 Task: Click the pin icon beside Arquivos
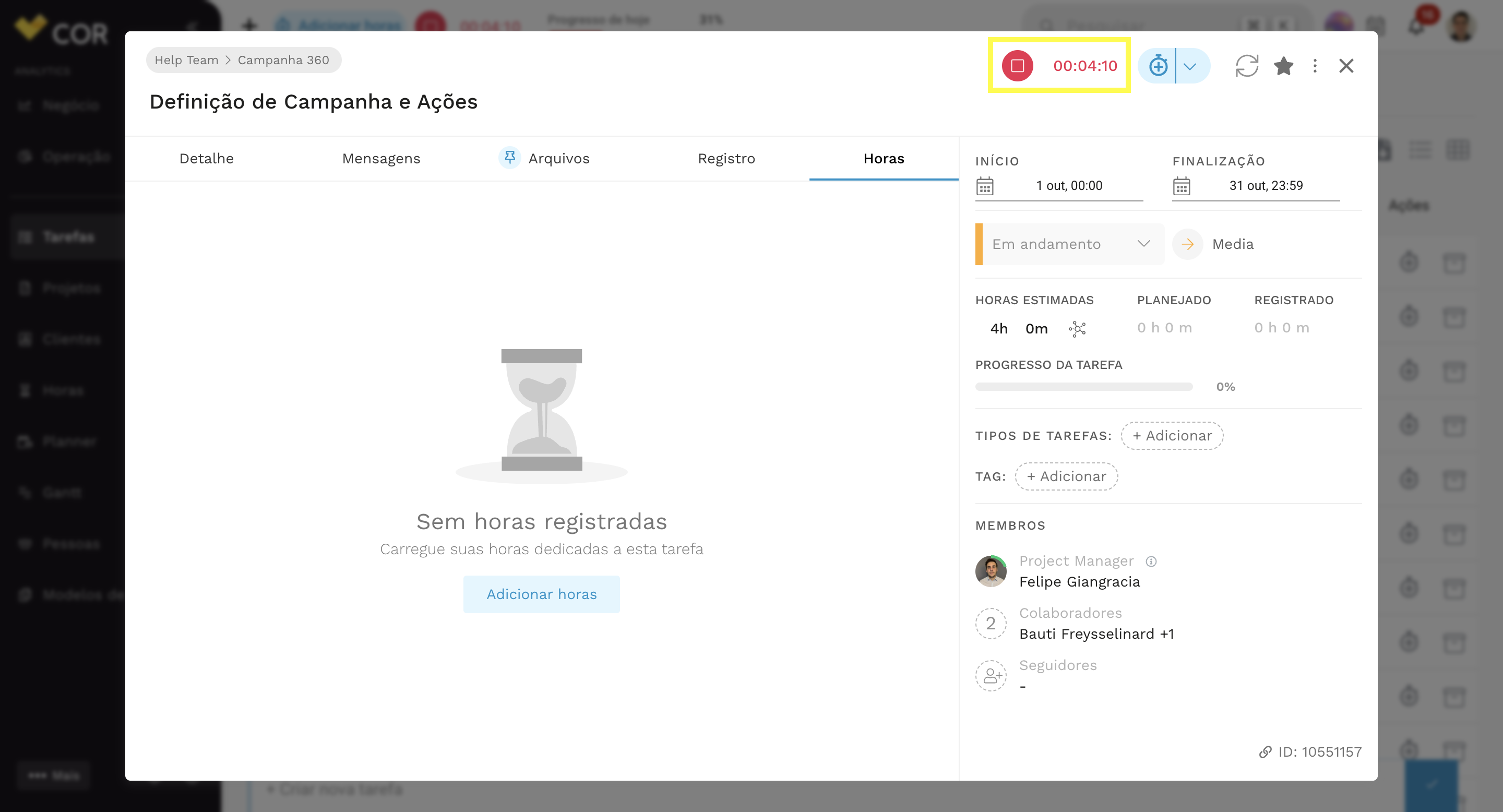[x=509, y=158]
